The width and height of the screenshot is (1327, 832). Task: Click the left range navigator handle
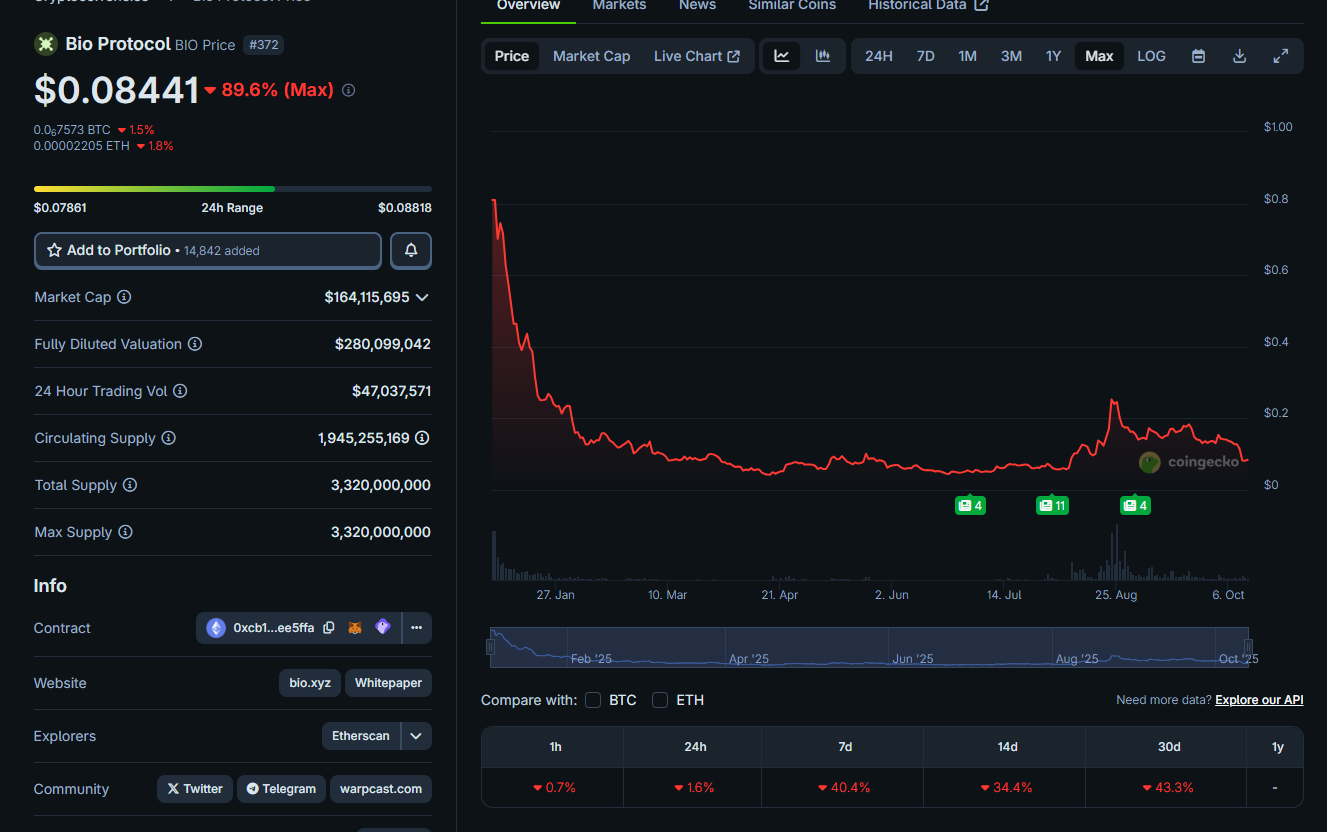[490, 647]
